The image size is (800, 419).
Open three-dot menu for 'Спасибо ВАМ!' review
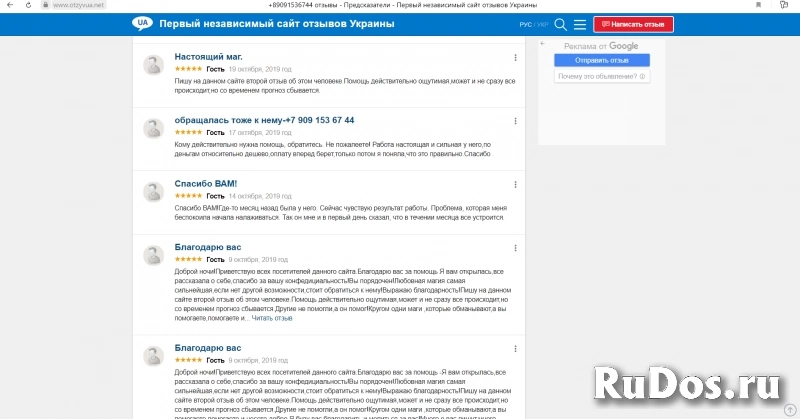[x=515, y=185]
